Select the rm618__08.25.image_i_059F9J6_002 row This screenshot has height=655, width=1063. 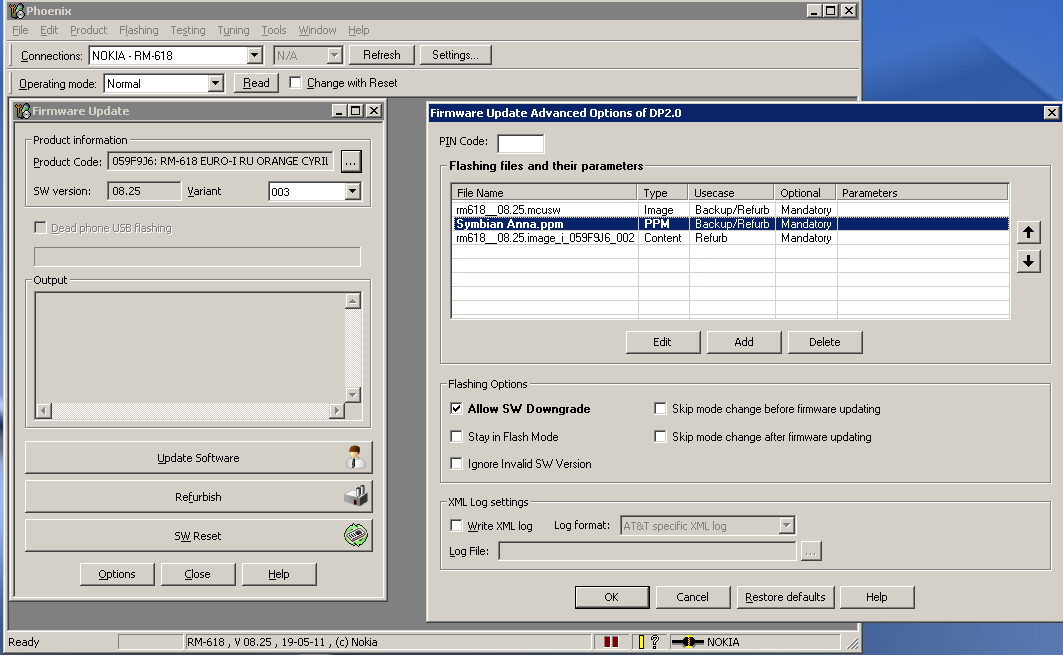(x=731, y=238)
